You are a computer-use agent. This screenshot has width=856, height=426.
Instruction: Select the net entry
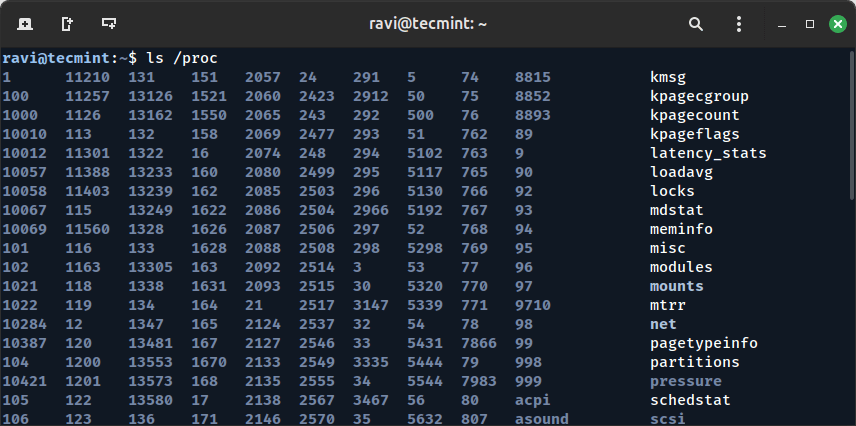(663, 324)
